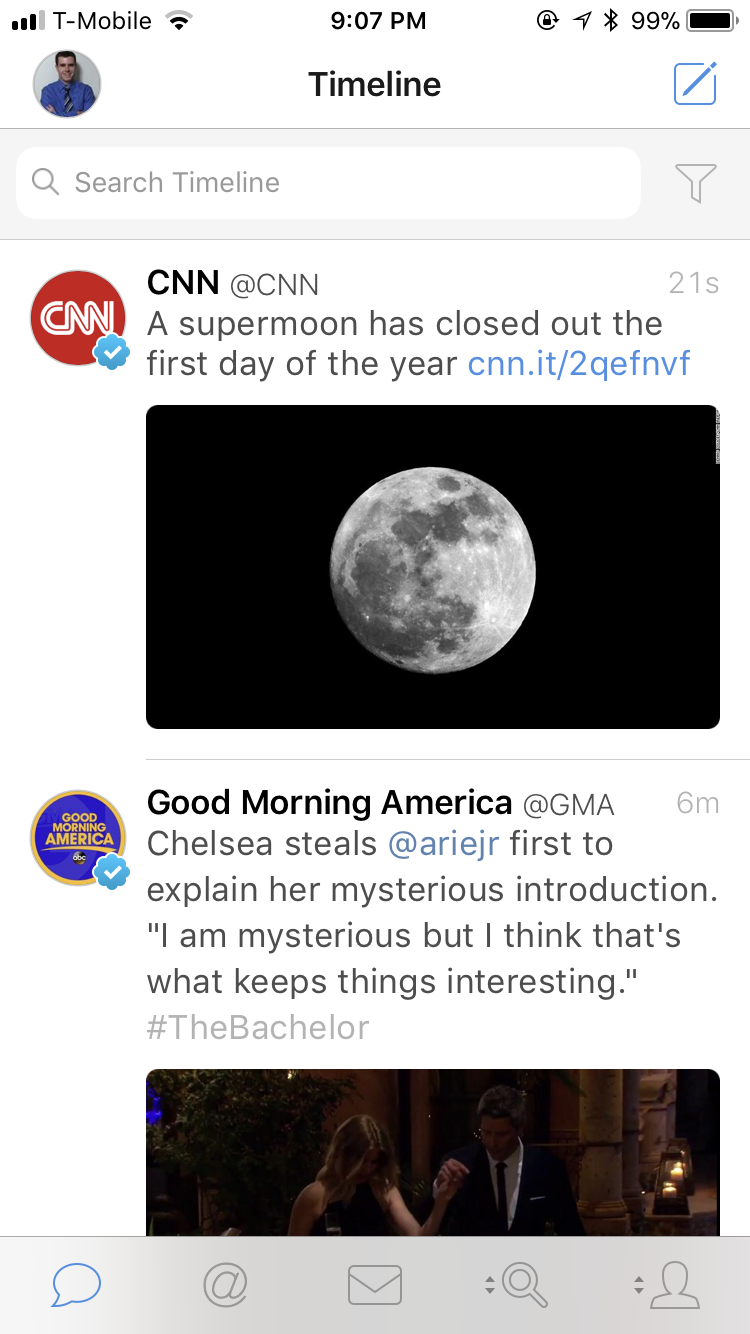Open the Direct Messages tab
The height and width of the screenshot is (1334, 750).
(375, 1285)
